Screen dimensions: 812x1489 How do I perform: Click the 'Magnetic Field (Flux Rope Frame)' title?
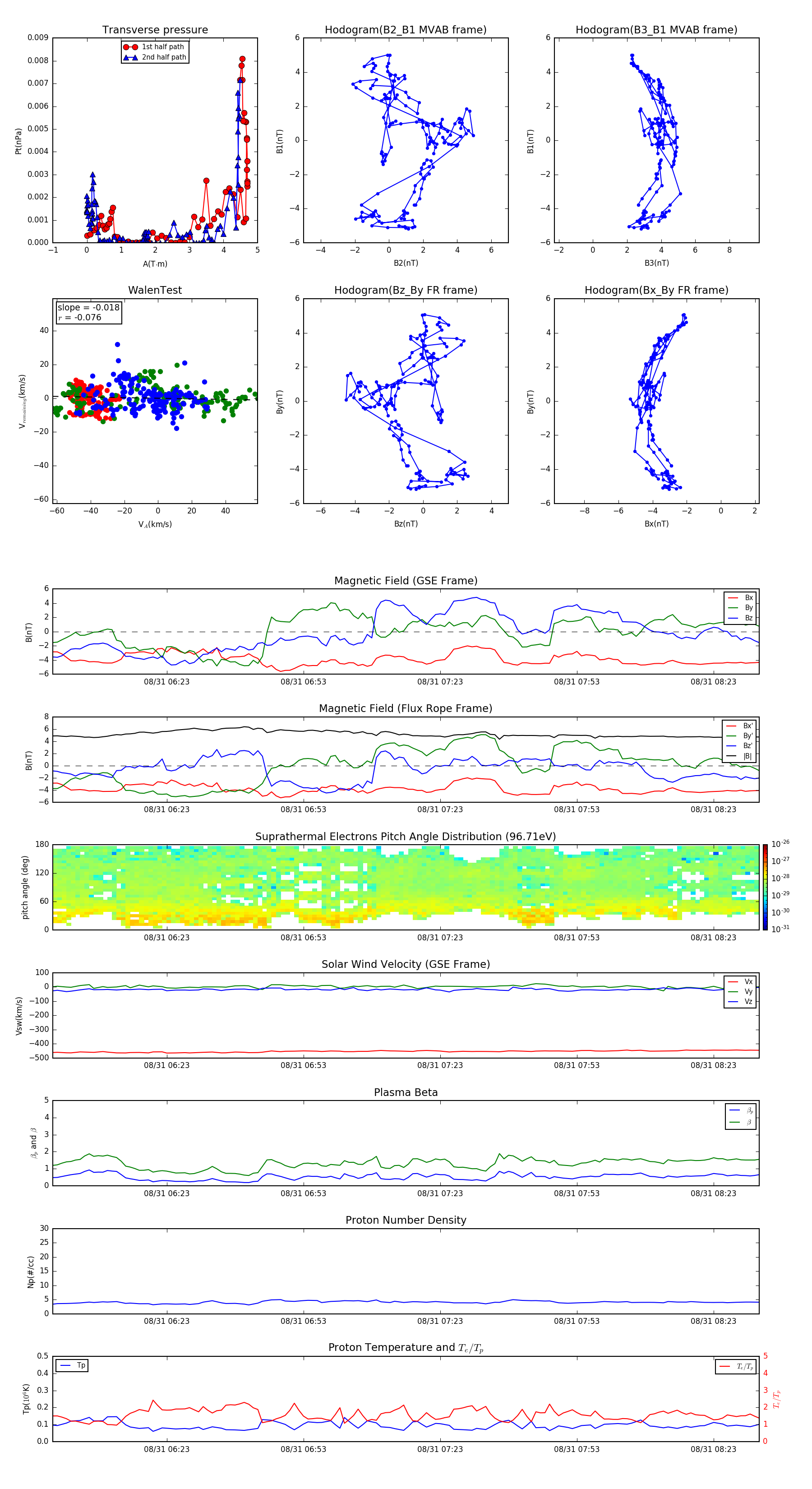point(406,709)
